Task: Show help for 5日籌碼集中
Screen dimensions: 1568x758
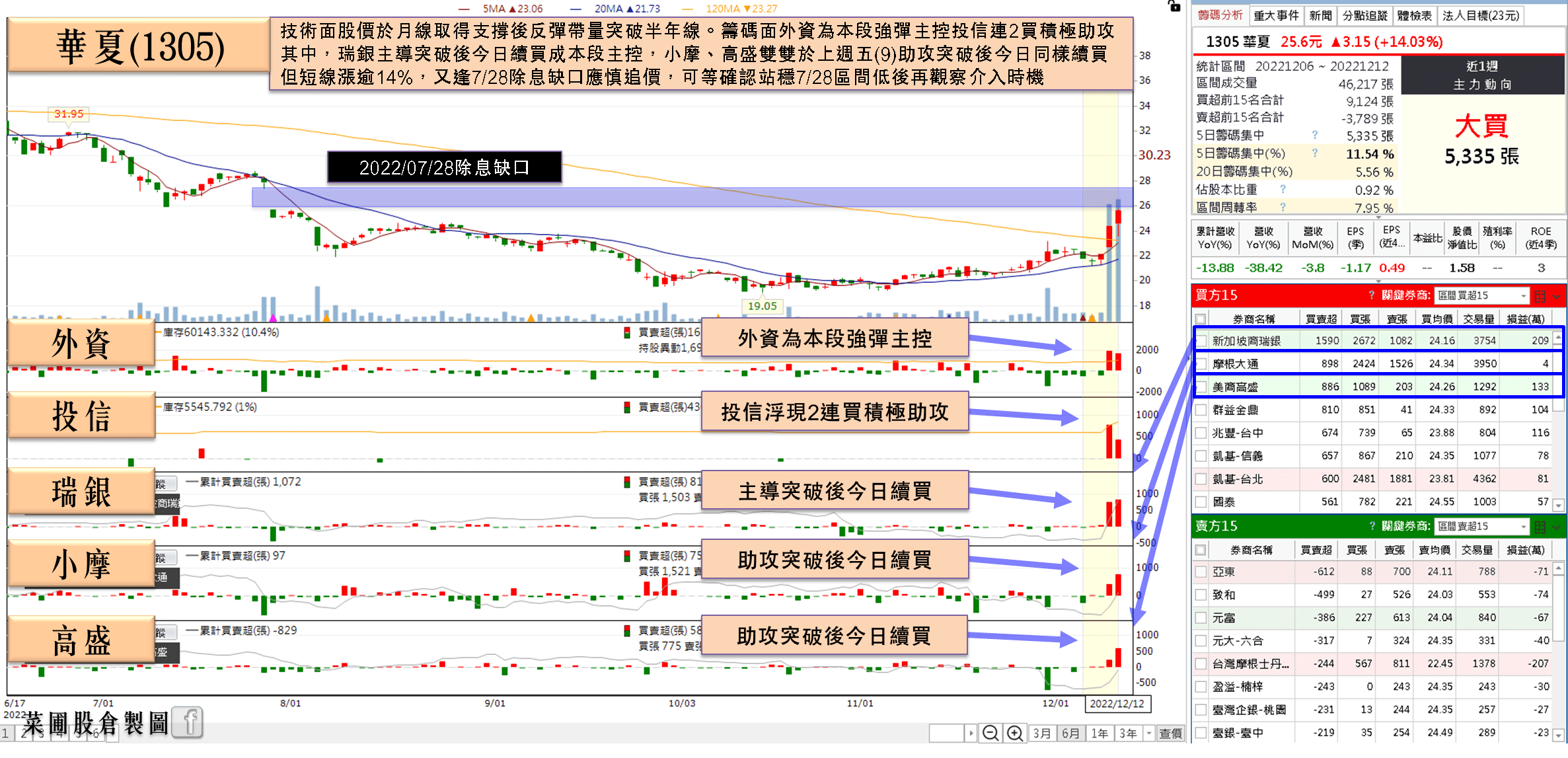Action: [x=1315, y=135]
